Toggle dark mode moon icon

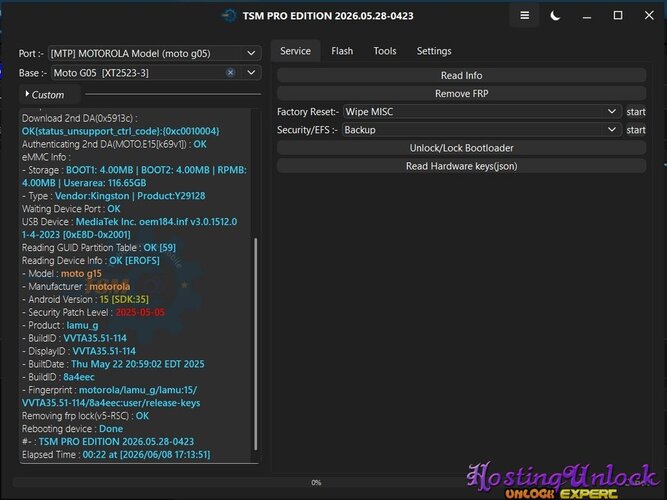tap(555, 16)
